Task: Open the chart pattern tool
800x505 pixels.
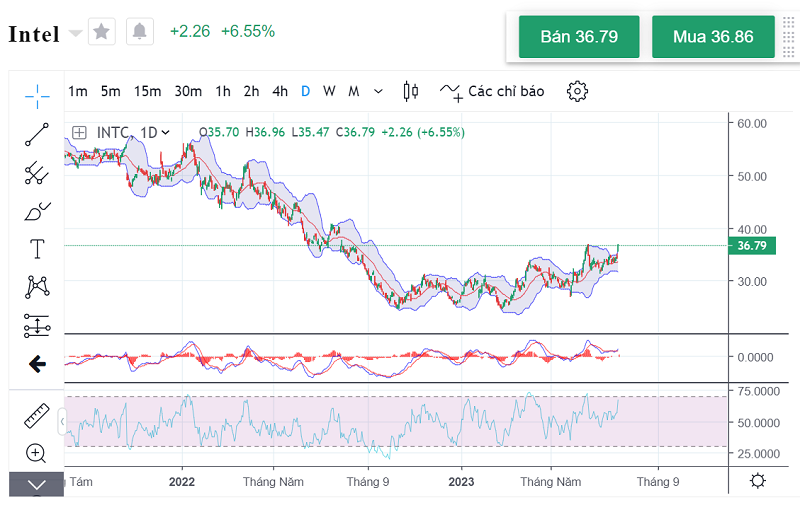Action: pos(37,287)
